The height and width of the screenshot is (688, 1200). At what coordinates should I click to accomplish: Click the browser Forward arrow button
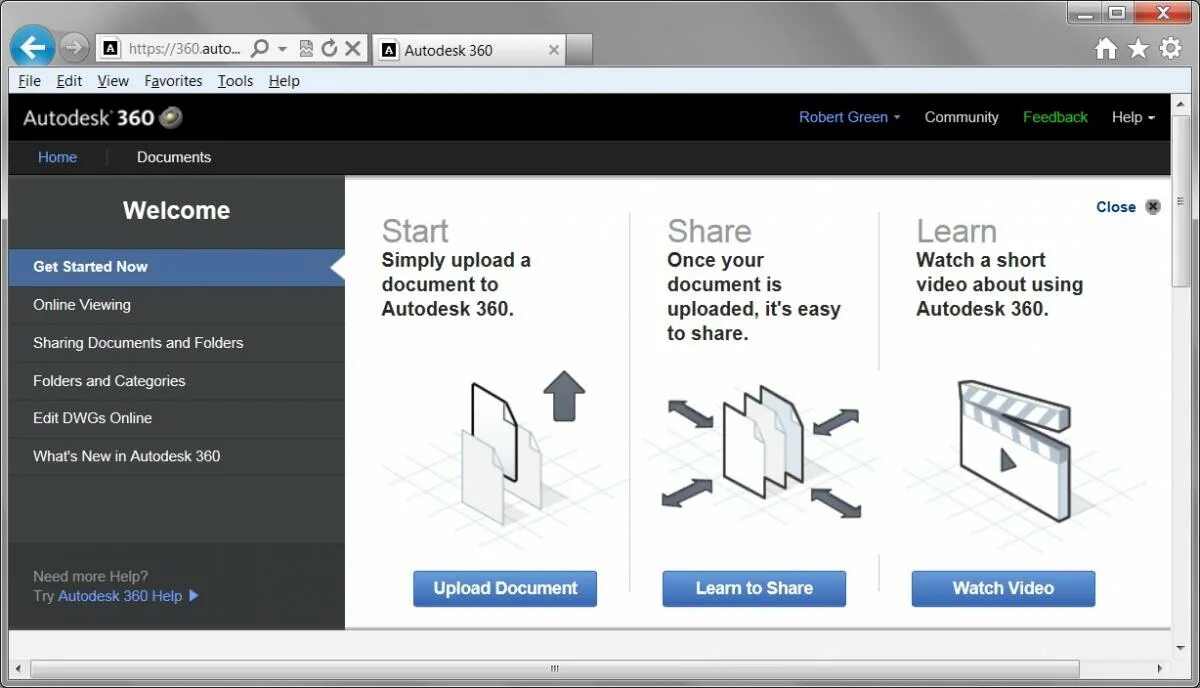coord(74,47)
